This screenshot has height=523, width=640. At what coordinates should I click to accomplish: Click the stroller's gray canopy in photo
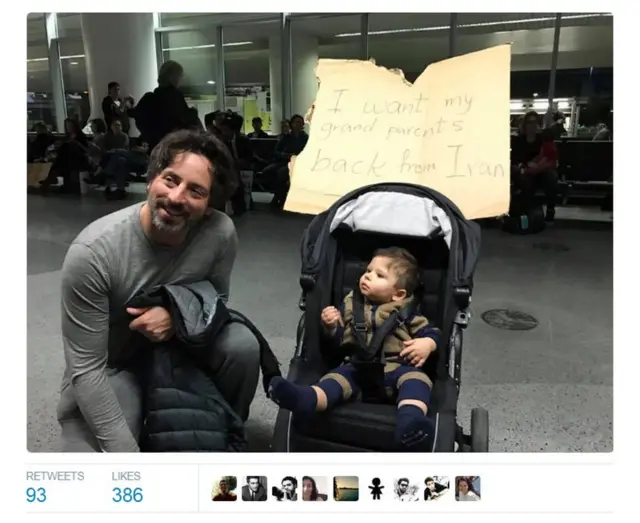tap(393, 214)
